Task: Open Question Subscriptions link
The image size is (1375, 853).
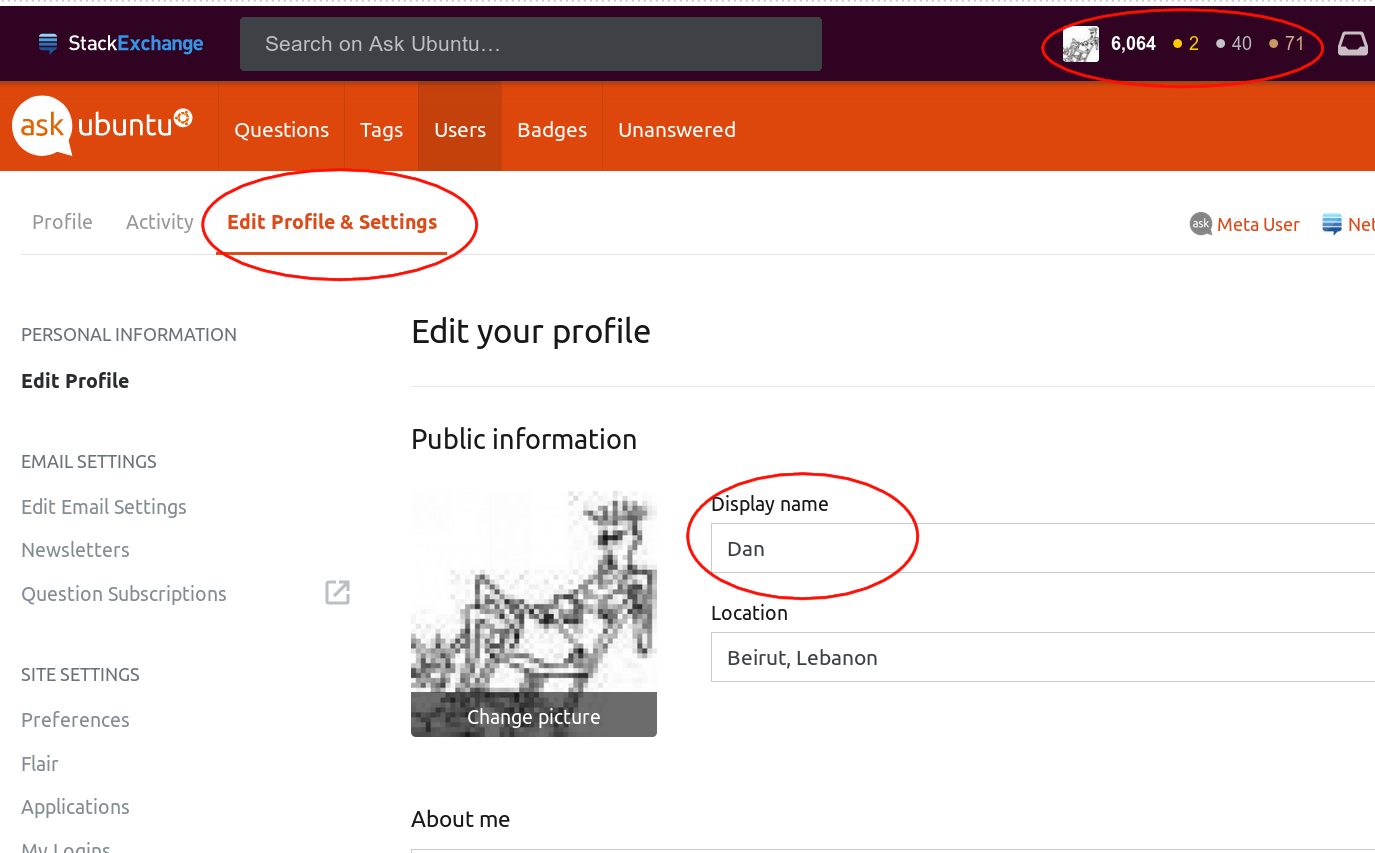Action: click(124, 594)
